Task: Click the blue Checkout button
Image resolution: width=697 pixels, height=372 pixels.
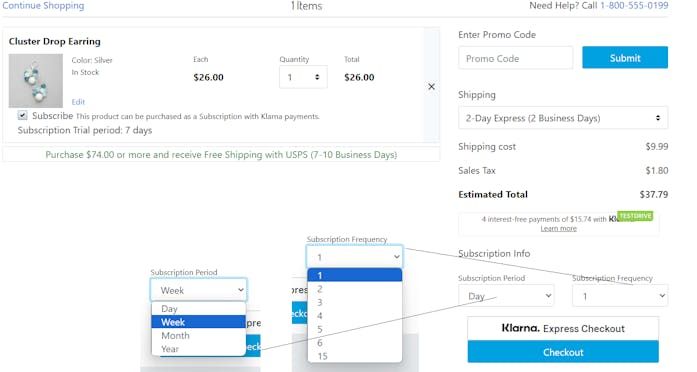Action: 563,352
